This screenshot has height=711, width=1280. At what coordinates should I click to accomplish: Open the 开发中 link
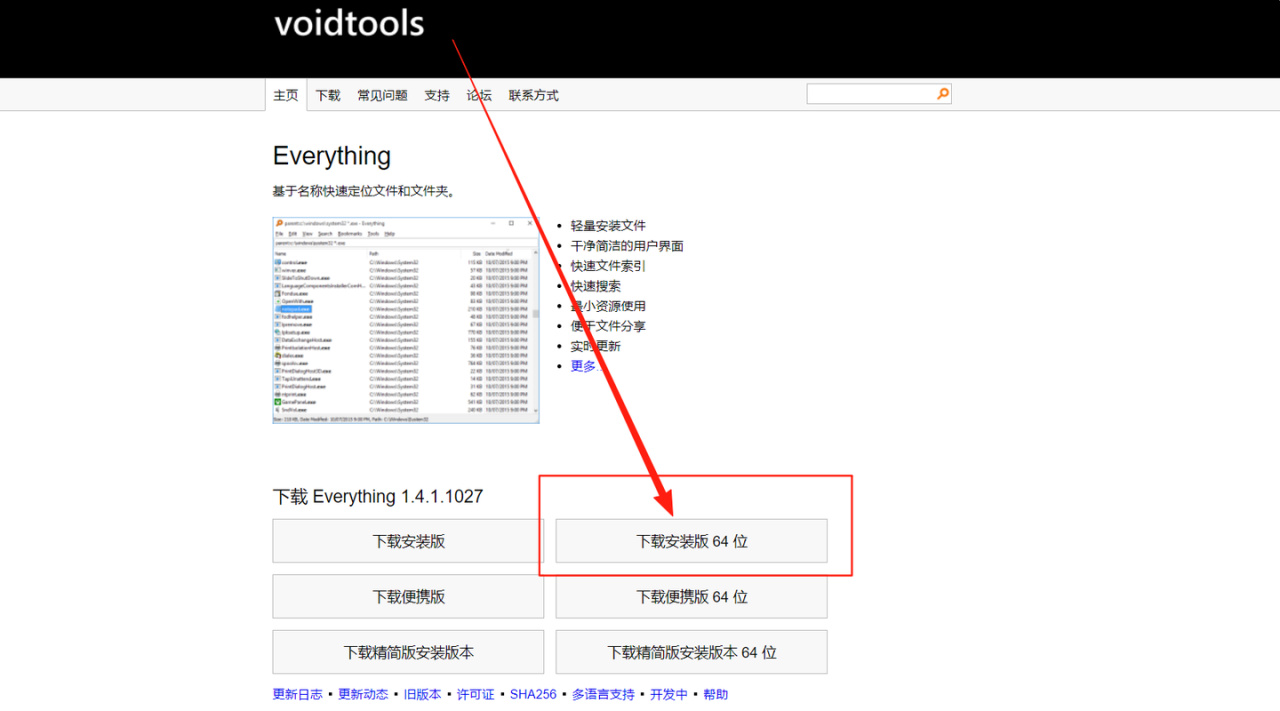(x=669, y=694)
